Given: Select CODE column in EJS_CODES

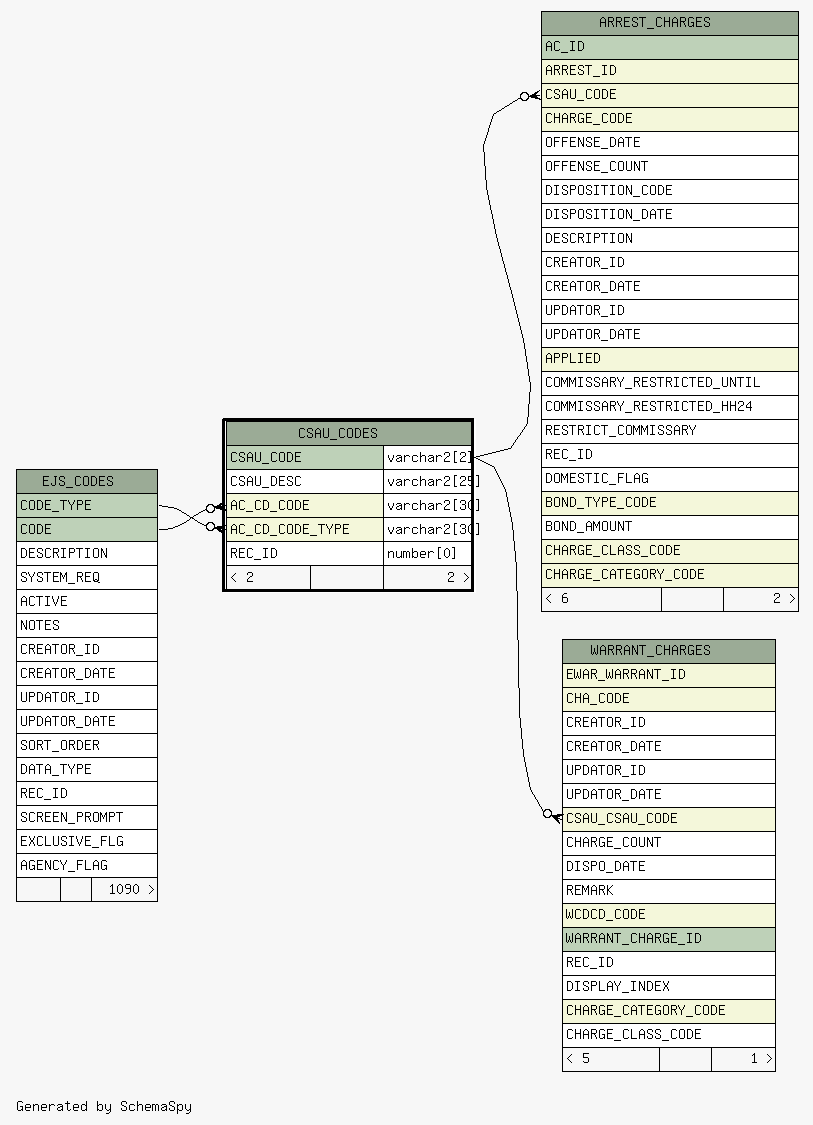Looking at the screenshot, I should pyautogui.click(x=87, y=529).
